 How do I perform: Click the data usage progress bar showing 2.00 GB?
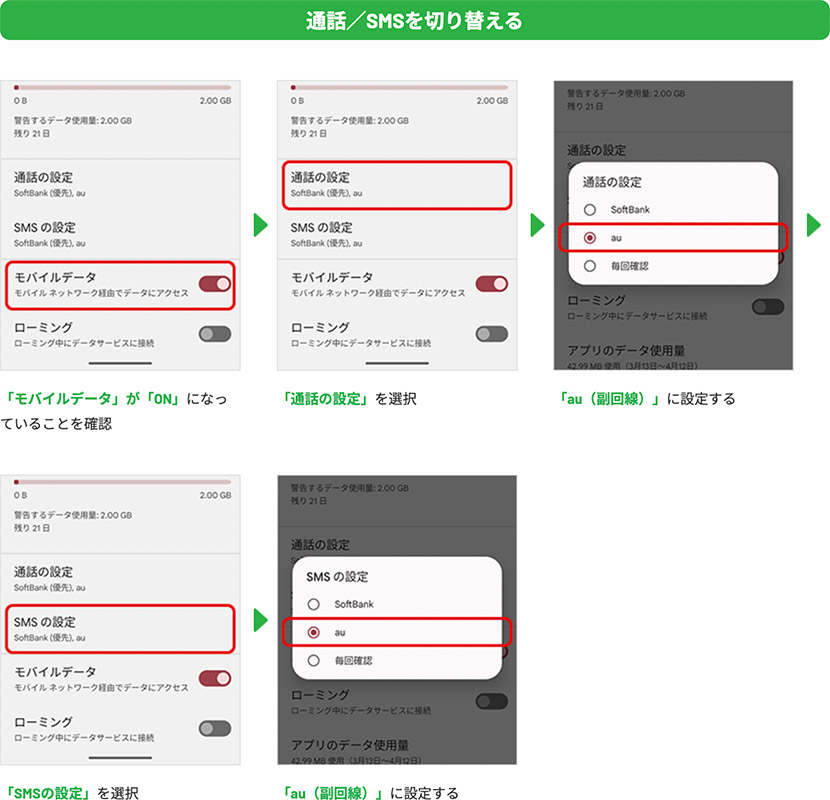click(121, 88)
